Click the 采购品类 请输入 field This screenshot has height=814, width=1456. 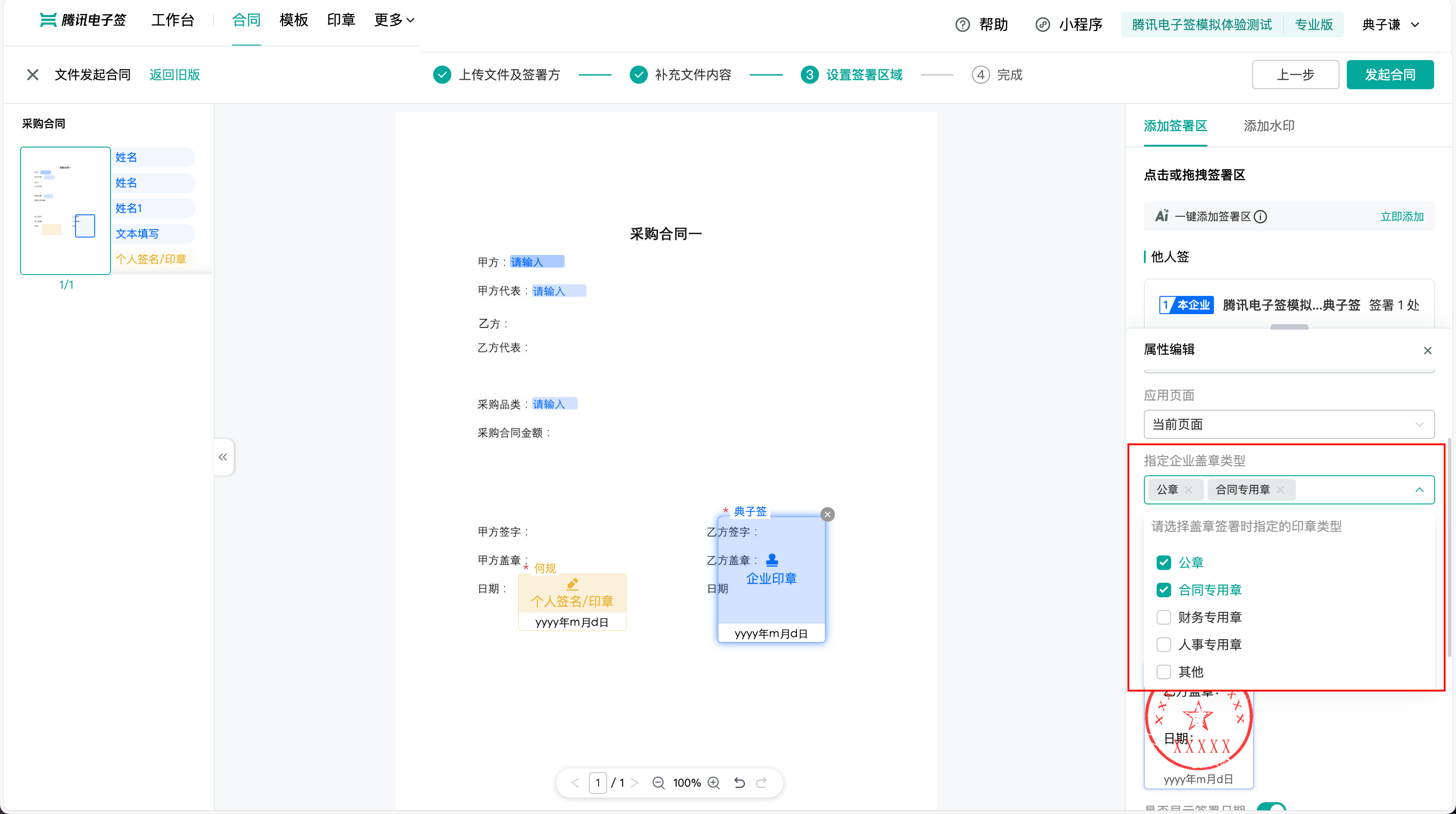pyautogui.click(x=555, y=404)
